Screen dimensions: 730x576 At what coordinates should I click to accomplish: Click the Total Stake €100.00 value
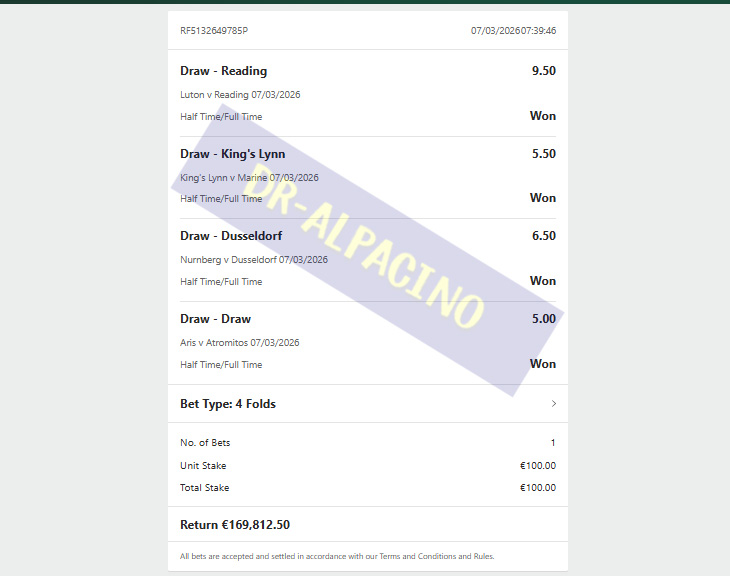click(538, 488)
